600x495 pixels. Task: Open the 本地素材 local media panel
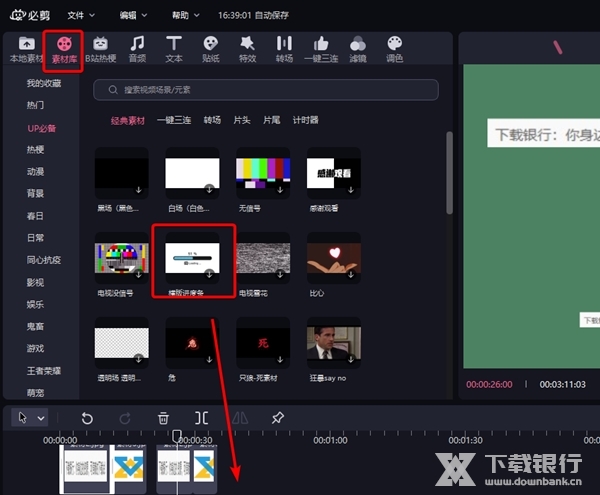26,50
